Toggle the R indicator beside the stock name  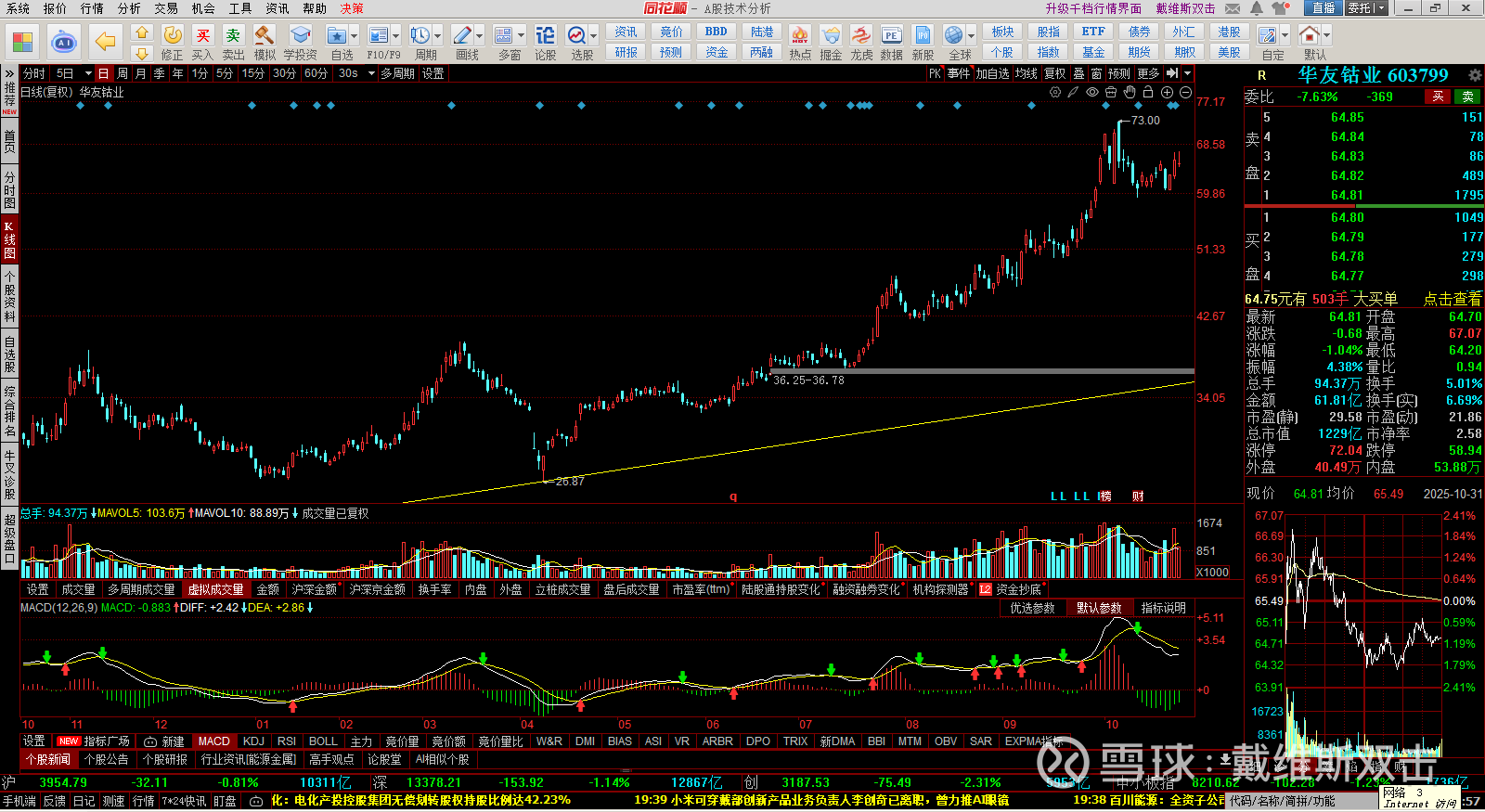pyautogui.click(x=1261, y=75)
